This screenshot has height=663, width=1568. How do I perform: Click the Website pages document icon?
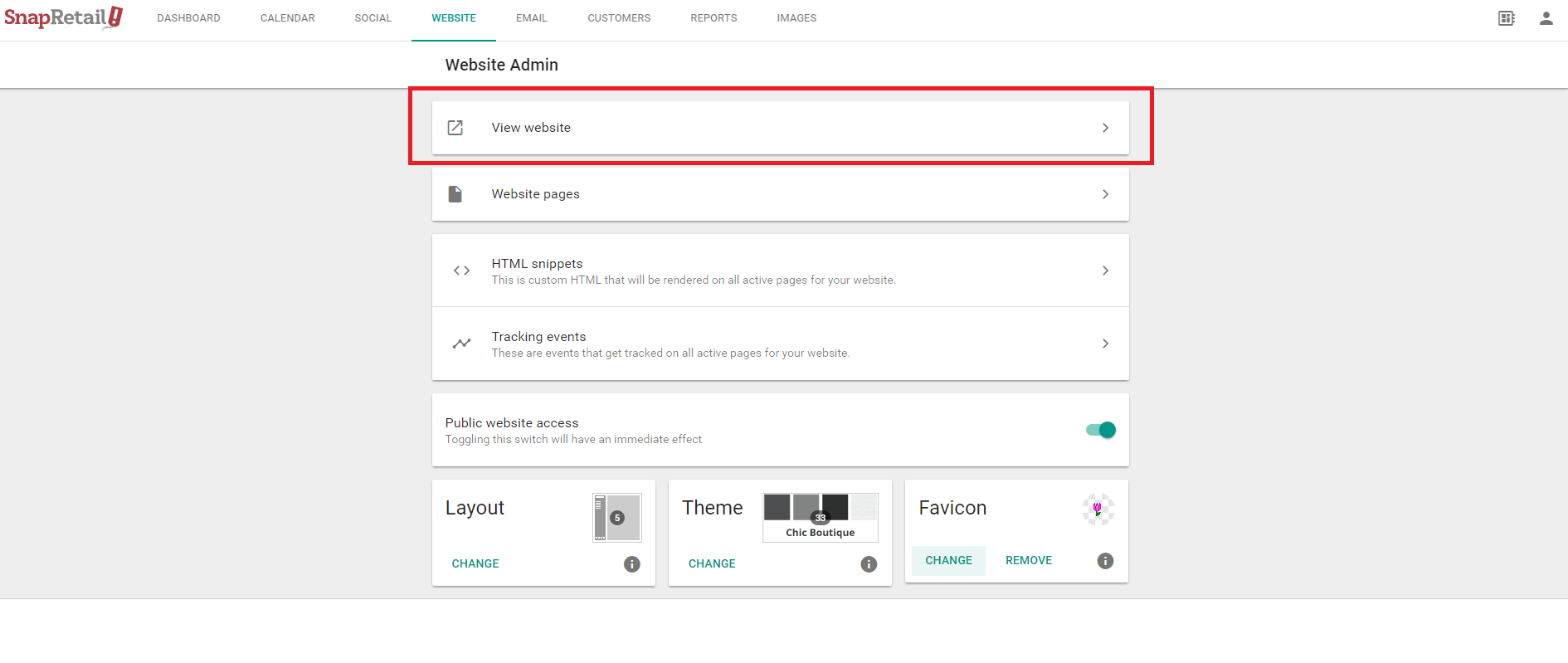click(455, 194)
